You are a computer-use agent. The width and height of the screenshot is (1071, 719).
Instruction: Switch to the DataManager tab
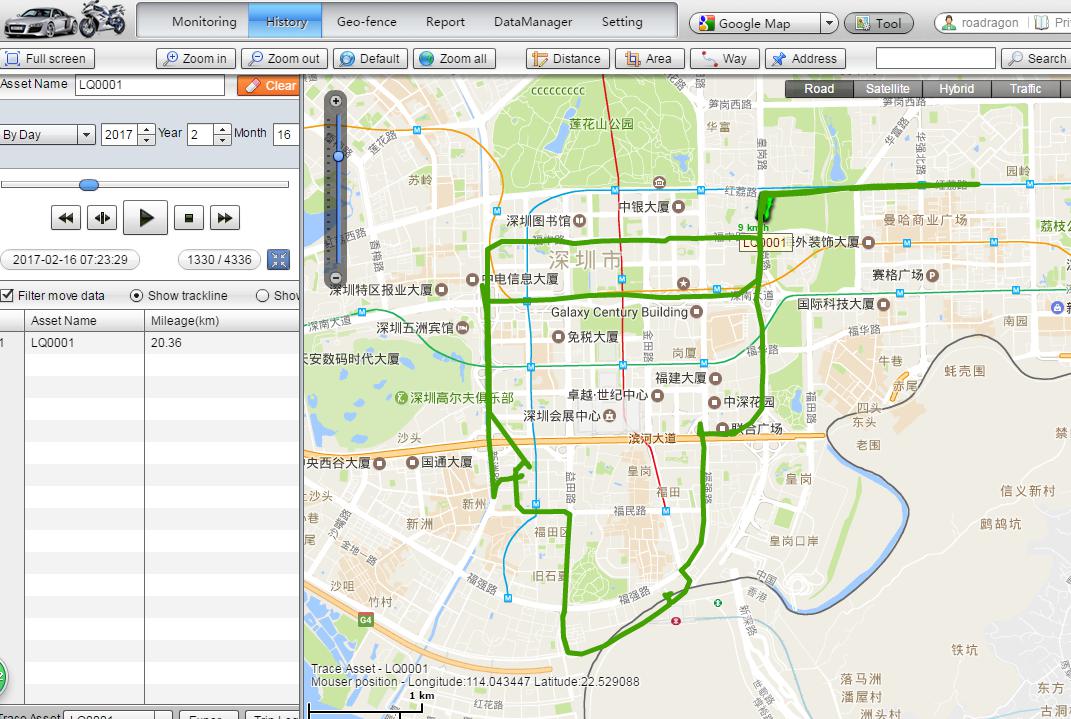[x=533, y=21]
